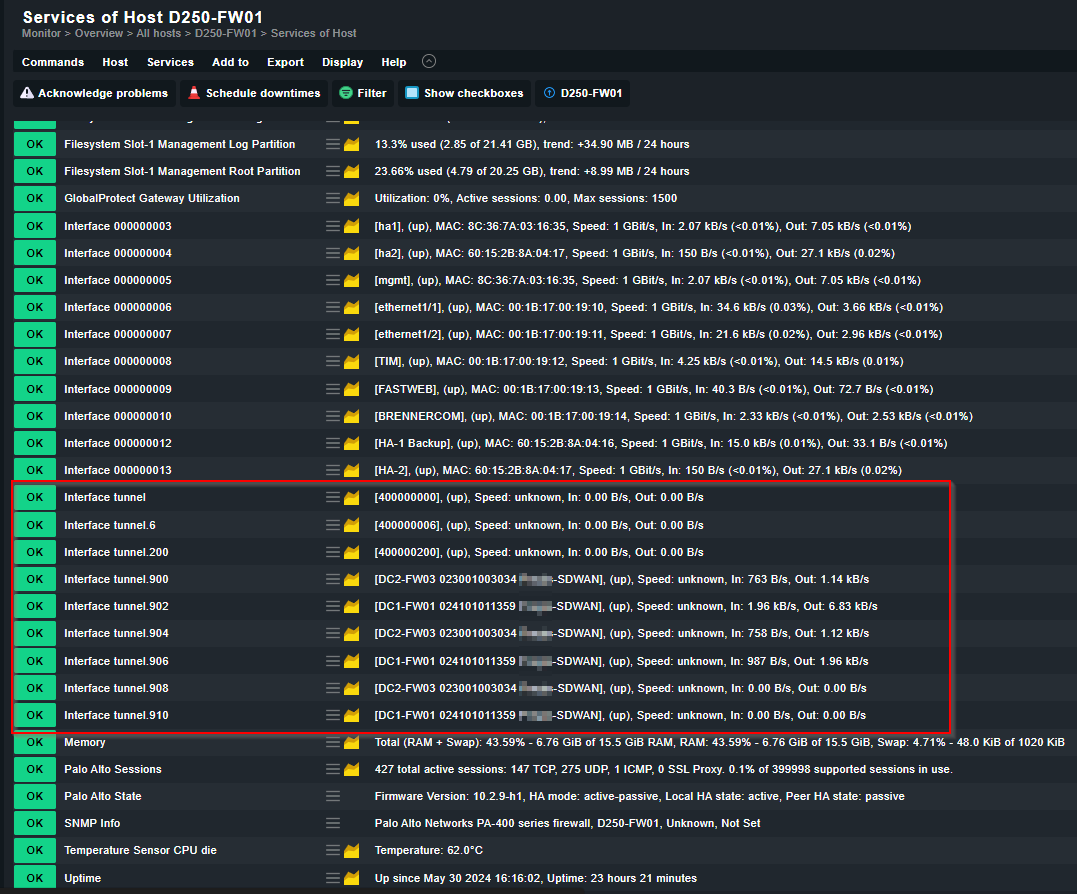
Task: Toggle Show checkboxes option
Action: pyautogui.click(x=464, y=93)
